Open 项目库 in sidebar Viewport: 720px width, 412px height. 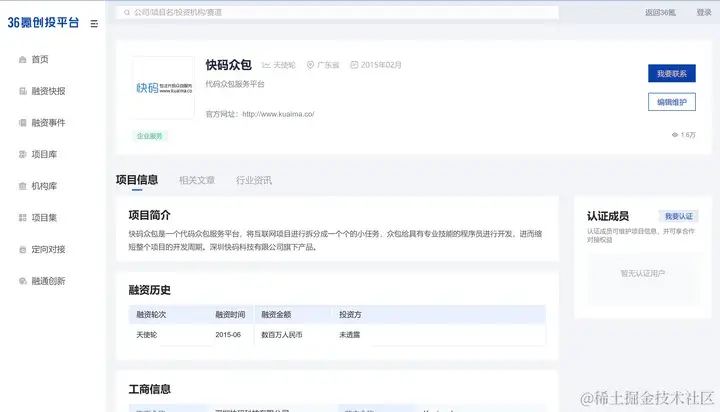pos(44,154)
